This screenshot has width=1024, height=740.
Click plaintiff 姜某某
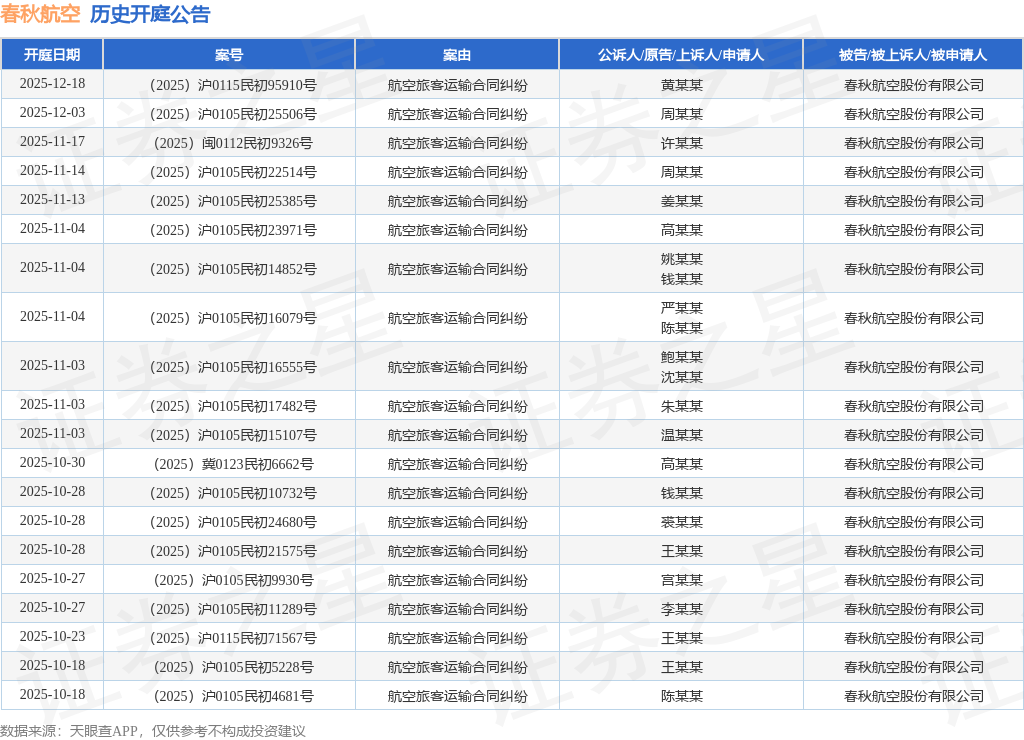point(682,201)
